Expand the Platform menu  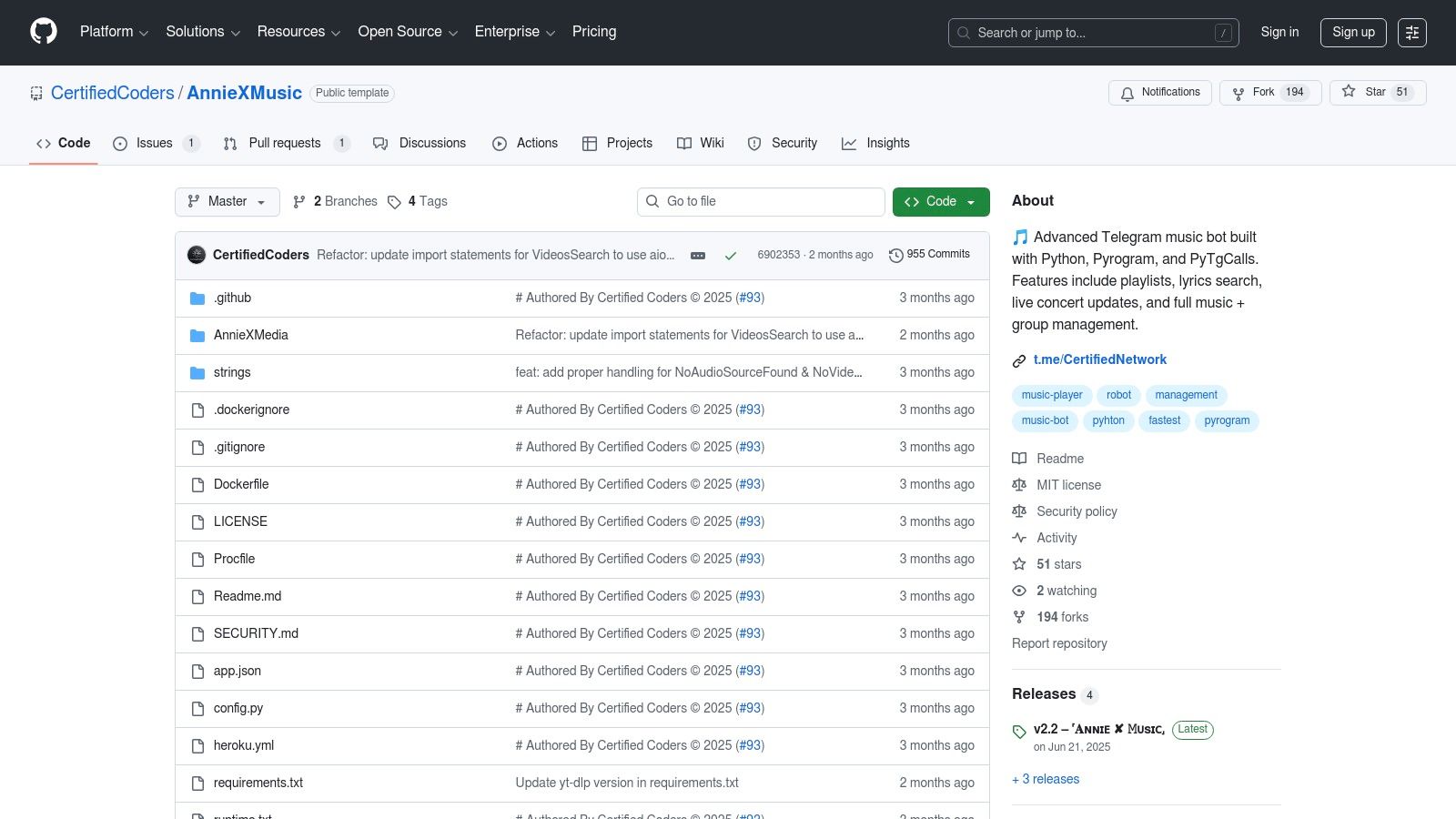point(114,32)
